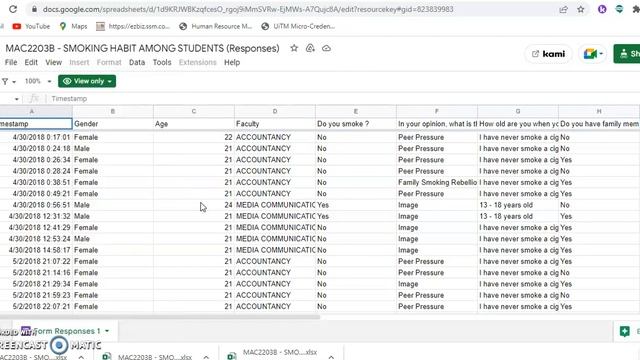640x360 pixels.
Task: Expand the name box dropdown arrow
Action: (16, 99)
